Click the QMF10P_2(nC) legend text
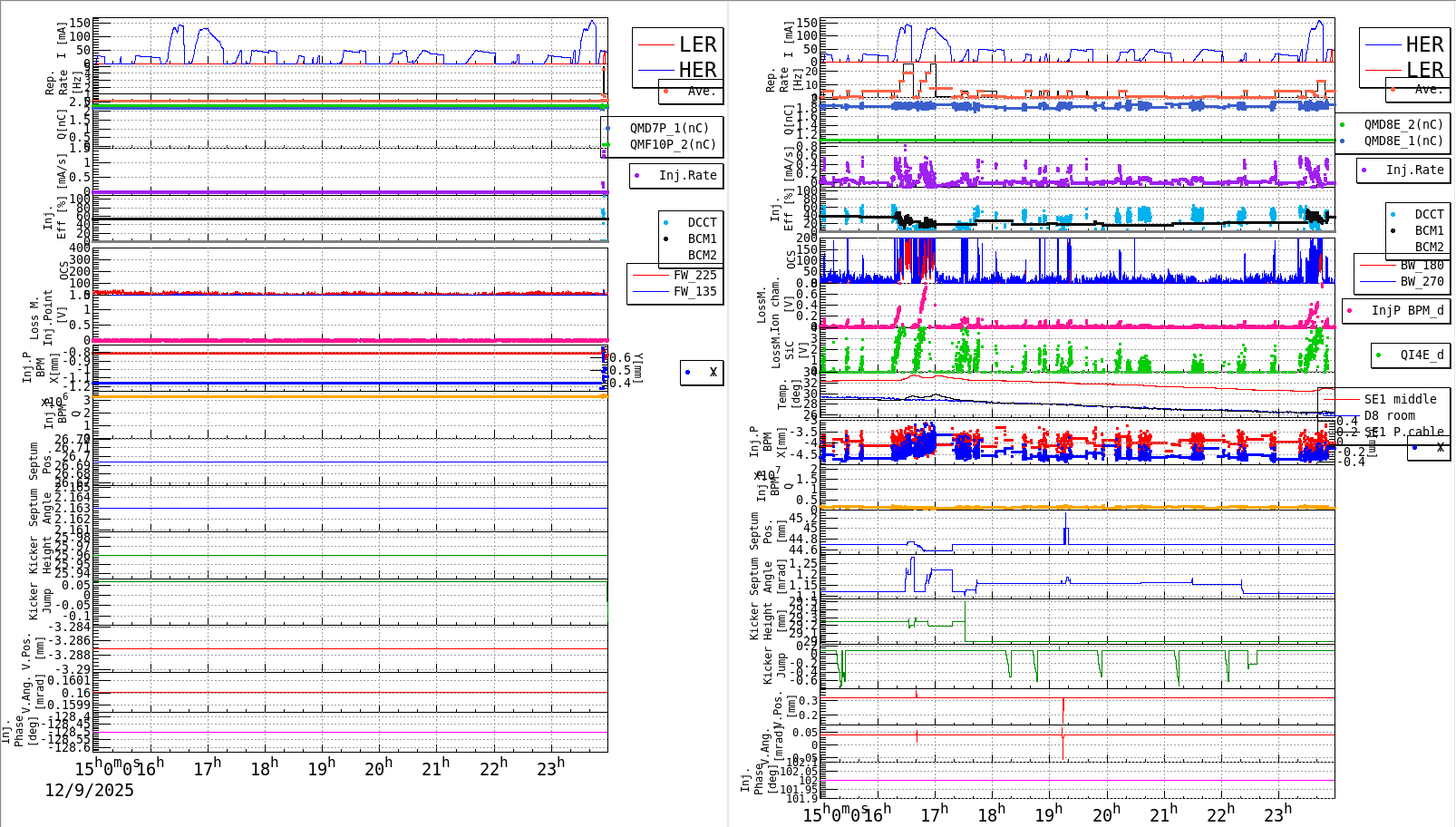Viewport: 1456px width, 827px height. coord(672,144)
